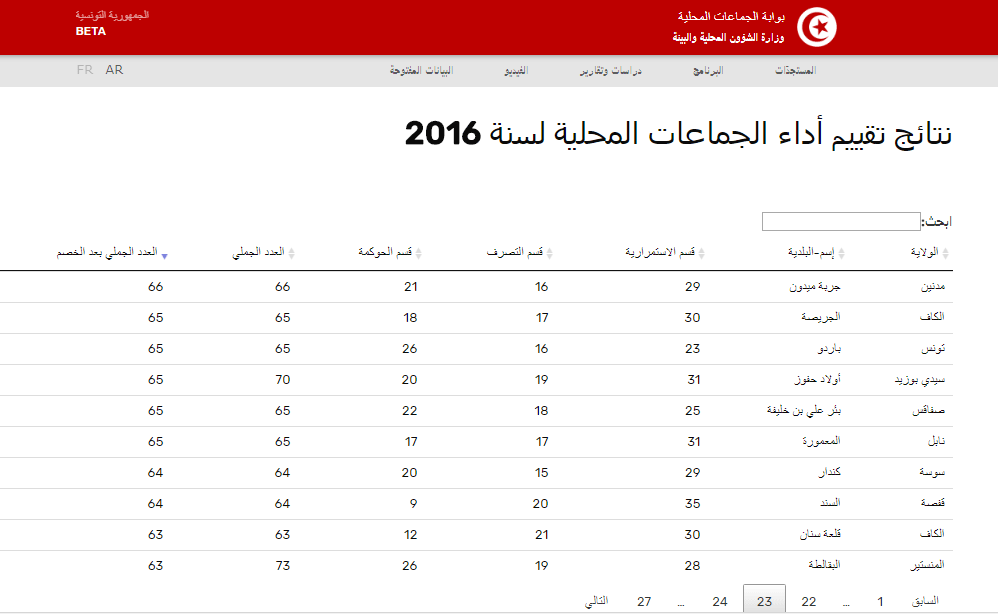Click the قسم التصرف column header text
The image size is (998, 614).
515,252
